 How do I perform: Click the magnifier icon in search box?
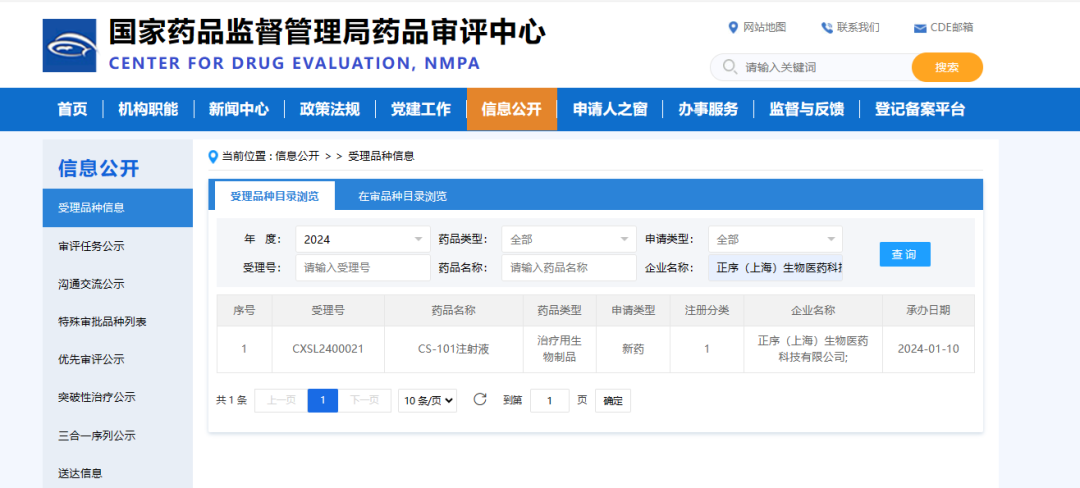[729, 67]
